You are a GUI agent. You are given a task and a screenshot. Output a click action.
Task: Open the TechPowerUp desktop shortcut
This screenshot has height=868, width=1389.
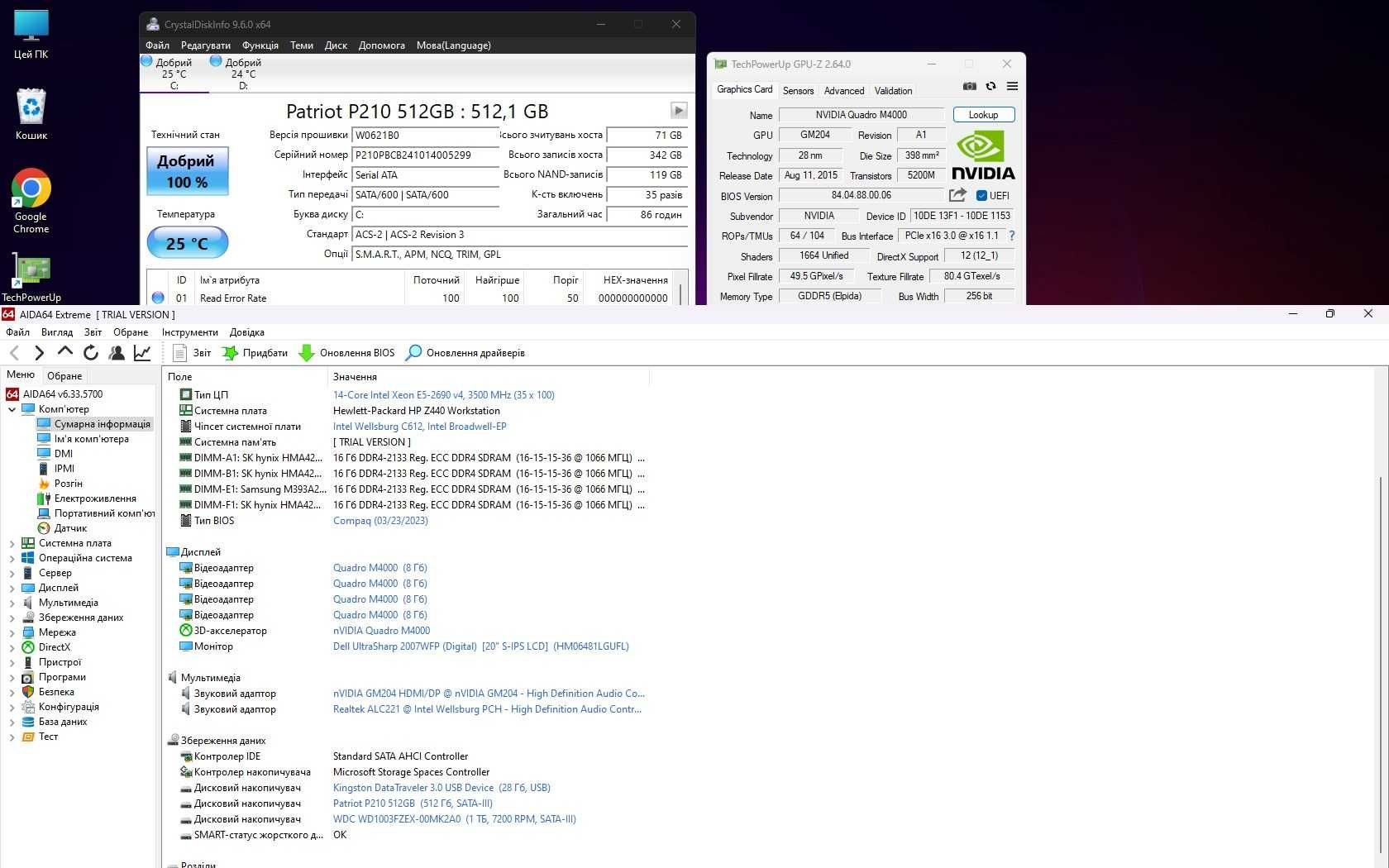[x=31, y=277]
